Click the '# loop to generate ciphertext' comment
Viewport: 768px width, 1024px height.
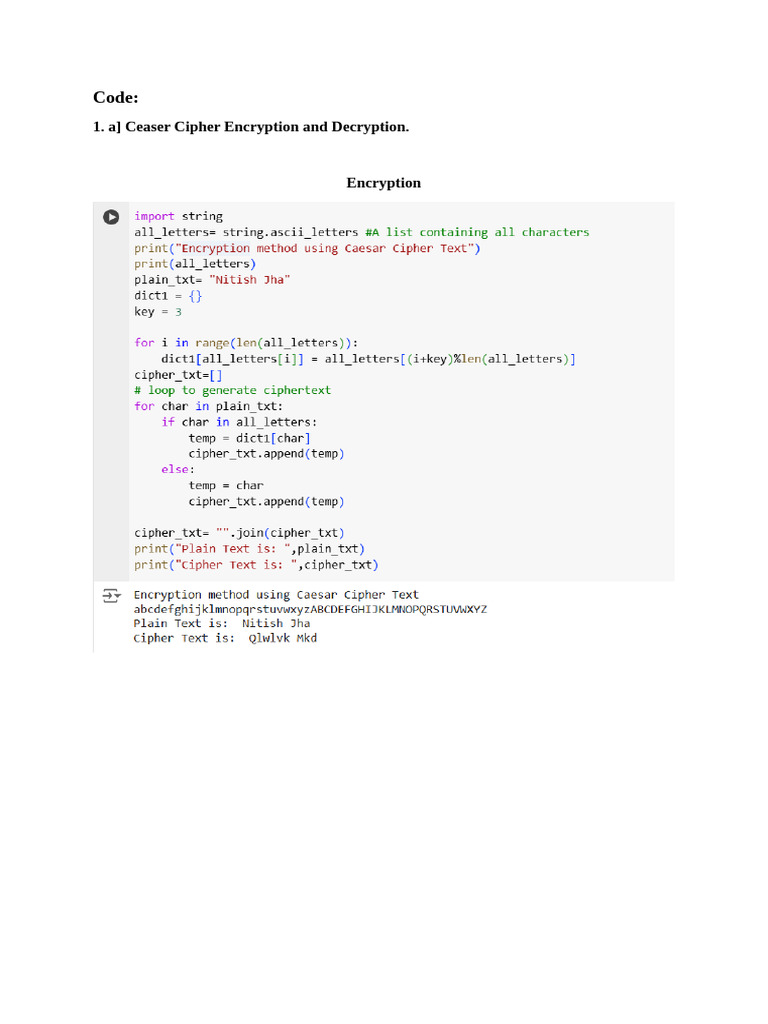(x=232, y=391)
